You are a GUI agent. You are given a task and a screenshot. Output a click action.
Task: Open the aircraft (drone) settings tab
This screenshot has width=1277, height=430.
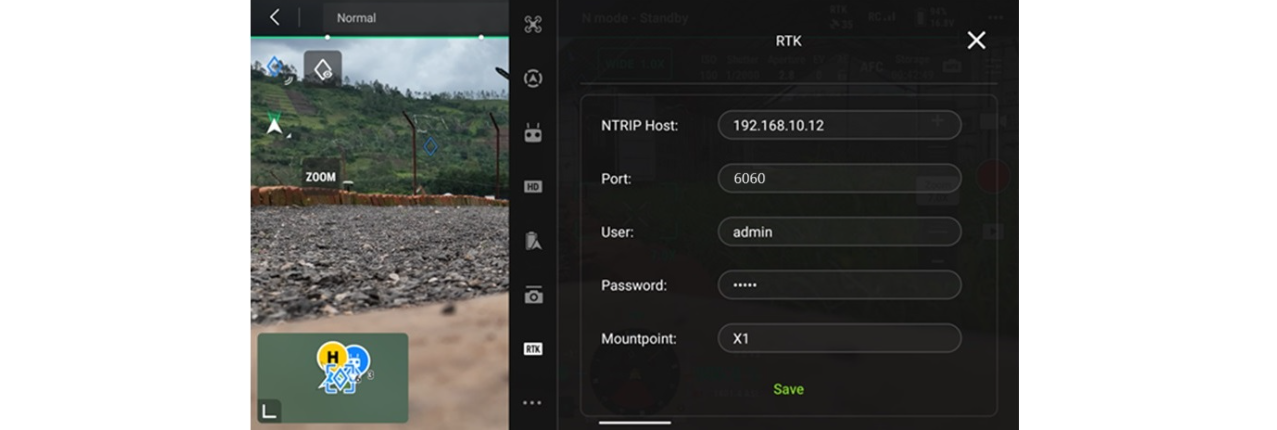(533, 25)
